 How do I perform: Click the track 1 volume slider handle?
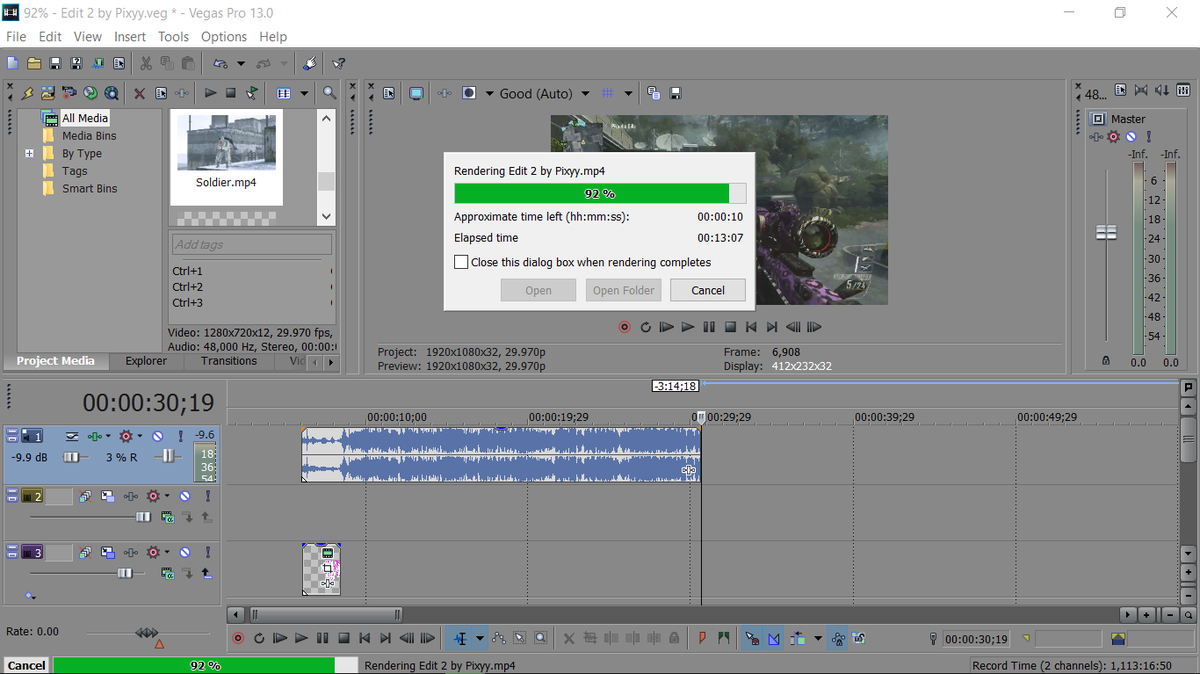[x=71, y=457]
